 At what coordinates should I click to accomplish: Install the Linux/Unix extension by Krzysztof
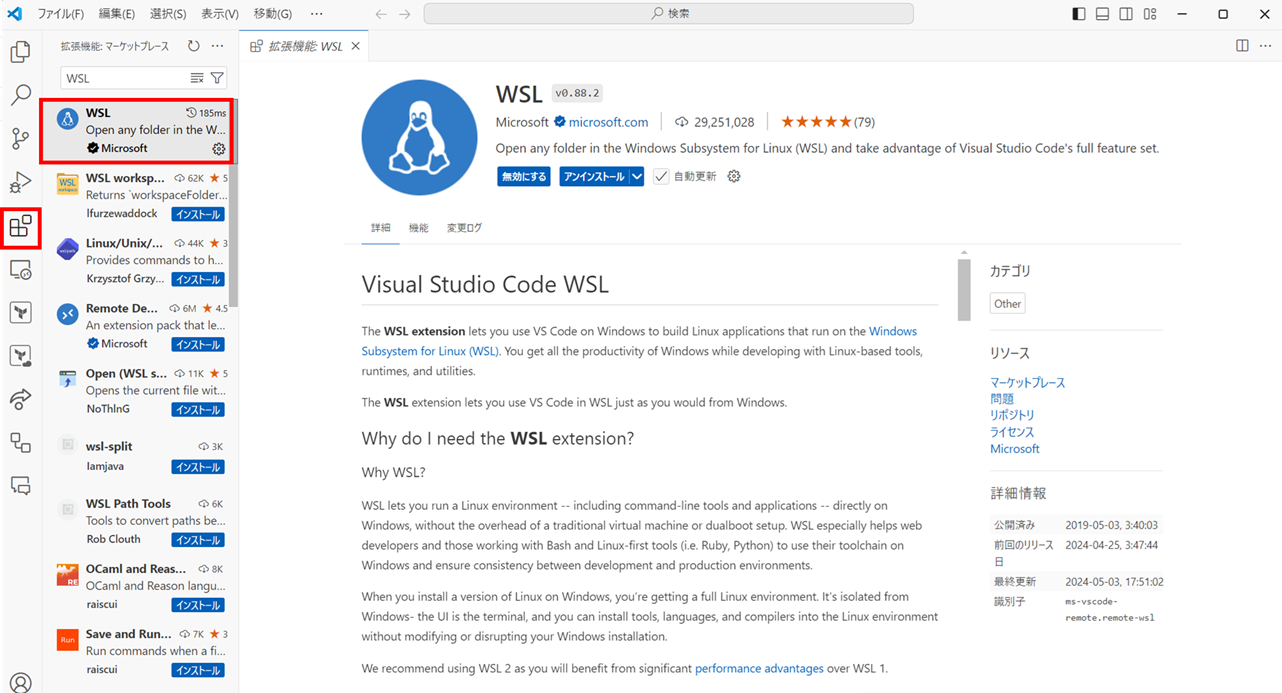pos(198,279)
